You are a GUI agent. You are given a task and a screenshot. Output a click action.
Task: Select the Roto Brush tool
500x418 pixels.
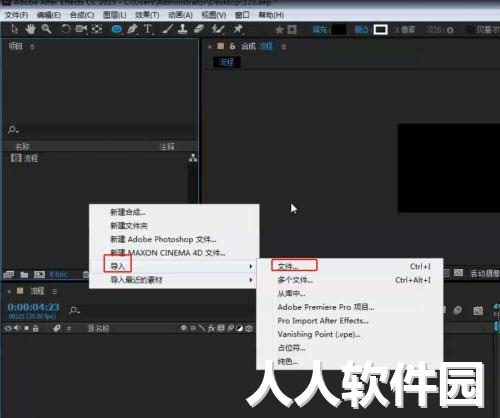[218, 29]
